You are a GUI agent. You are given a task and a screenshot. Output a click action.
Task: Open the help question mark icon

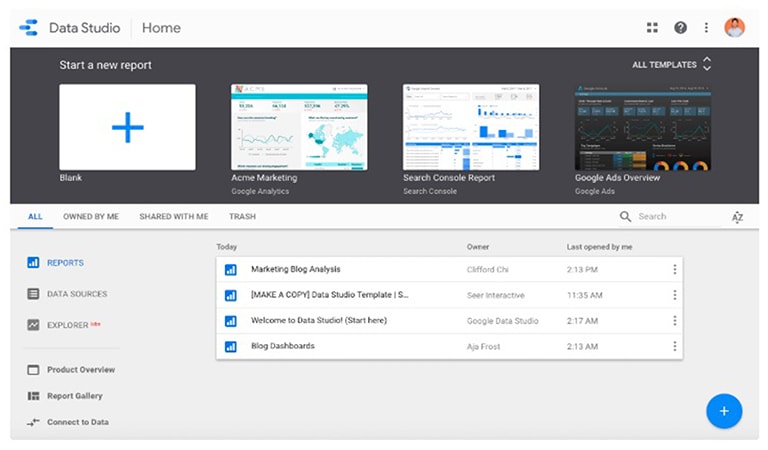tap(680, 27)
